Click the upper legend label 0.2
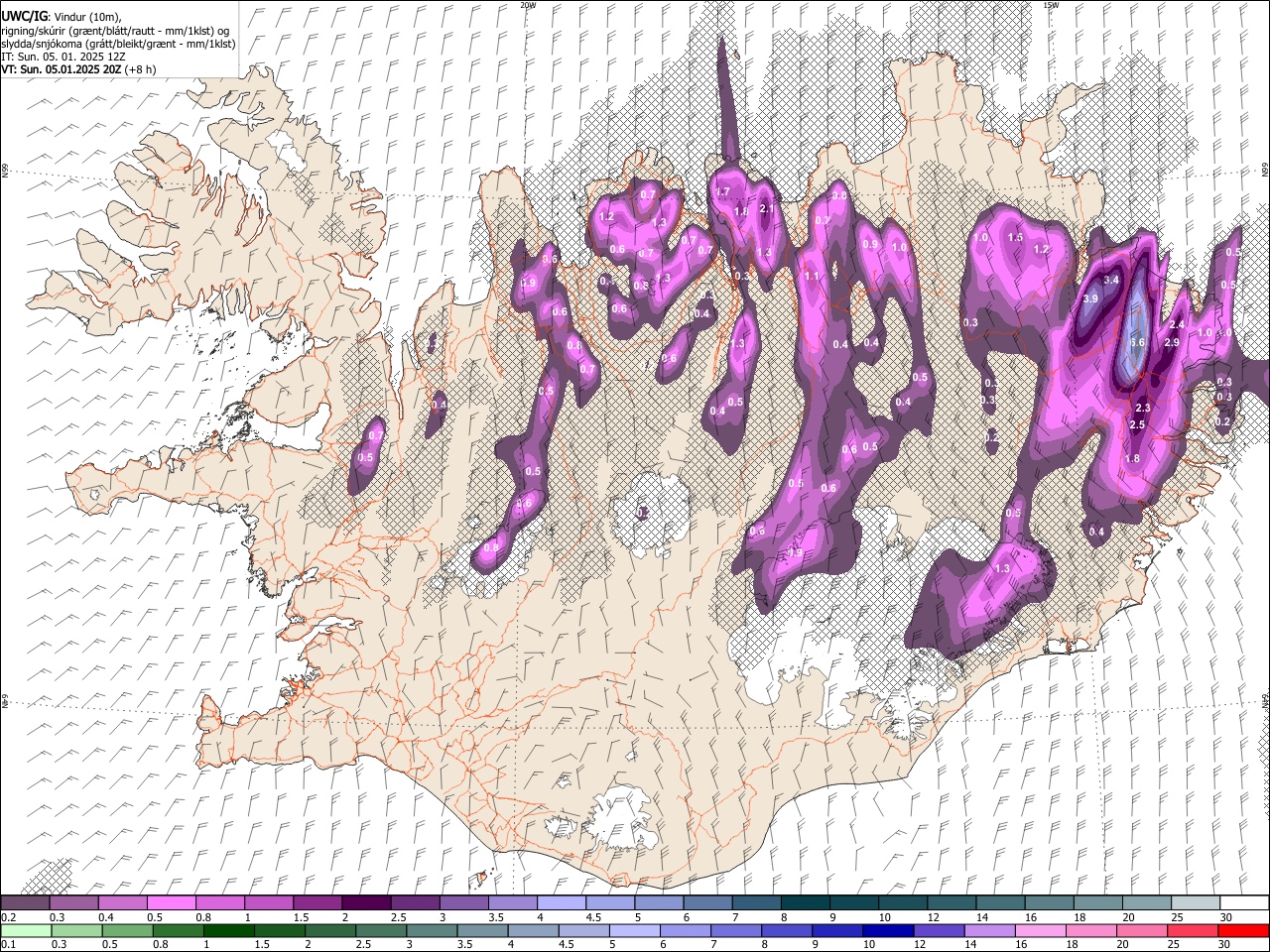The height and width of the screenshot is (952, 1270). pos(10,917)
